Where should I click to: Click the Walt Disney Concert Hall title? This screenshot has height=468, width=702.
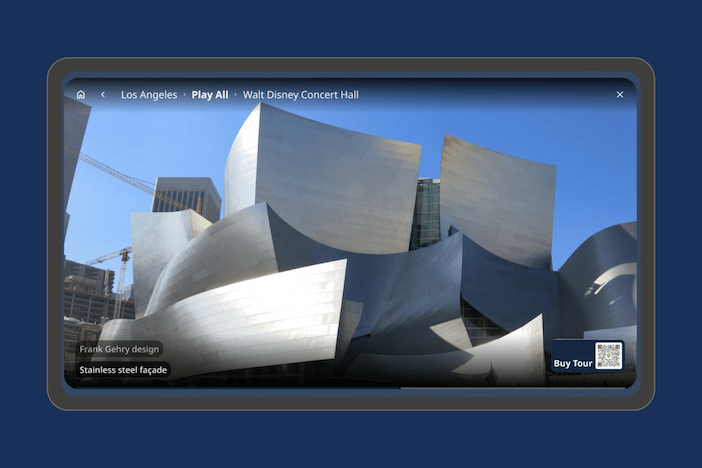tap(300, 95)
